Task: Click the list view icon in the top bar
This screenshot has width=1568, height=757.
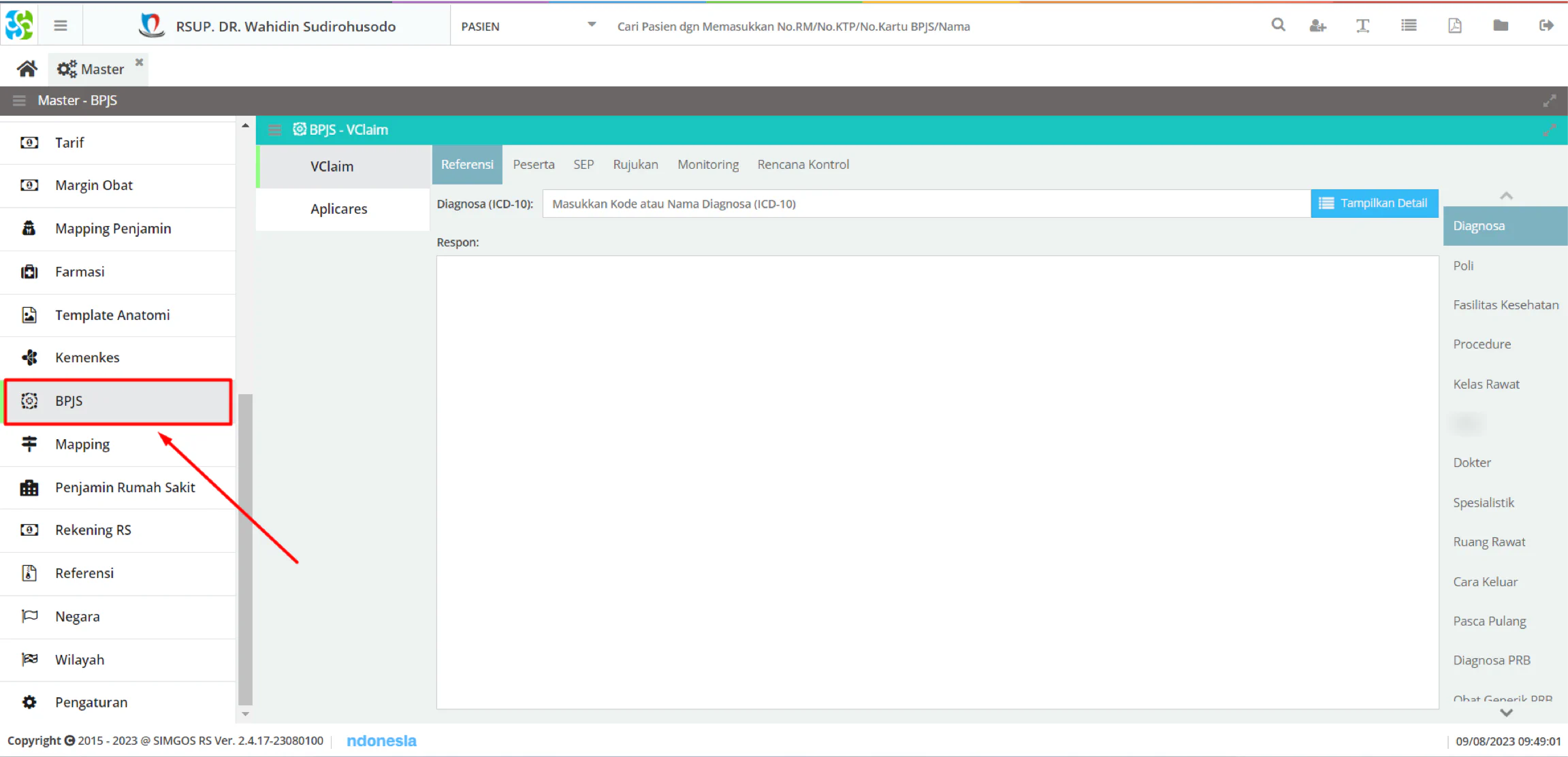Action: click(1409, 26)
